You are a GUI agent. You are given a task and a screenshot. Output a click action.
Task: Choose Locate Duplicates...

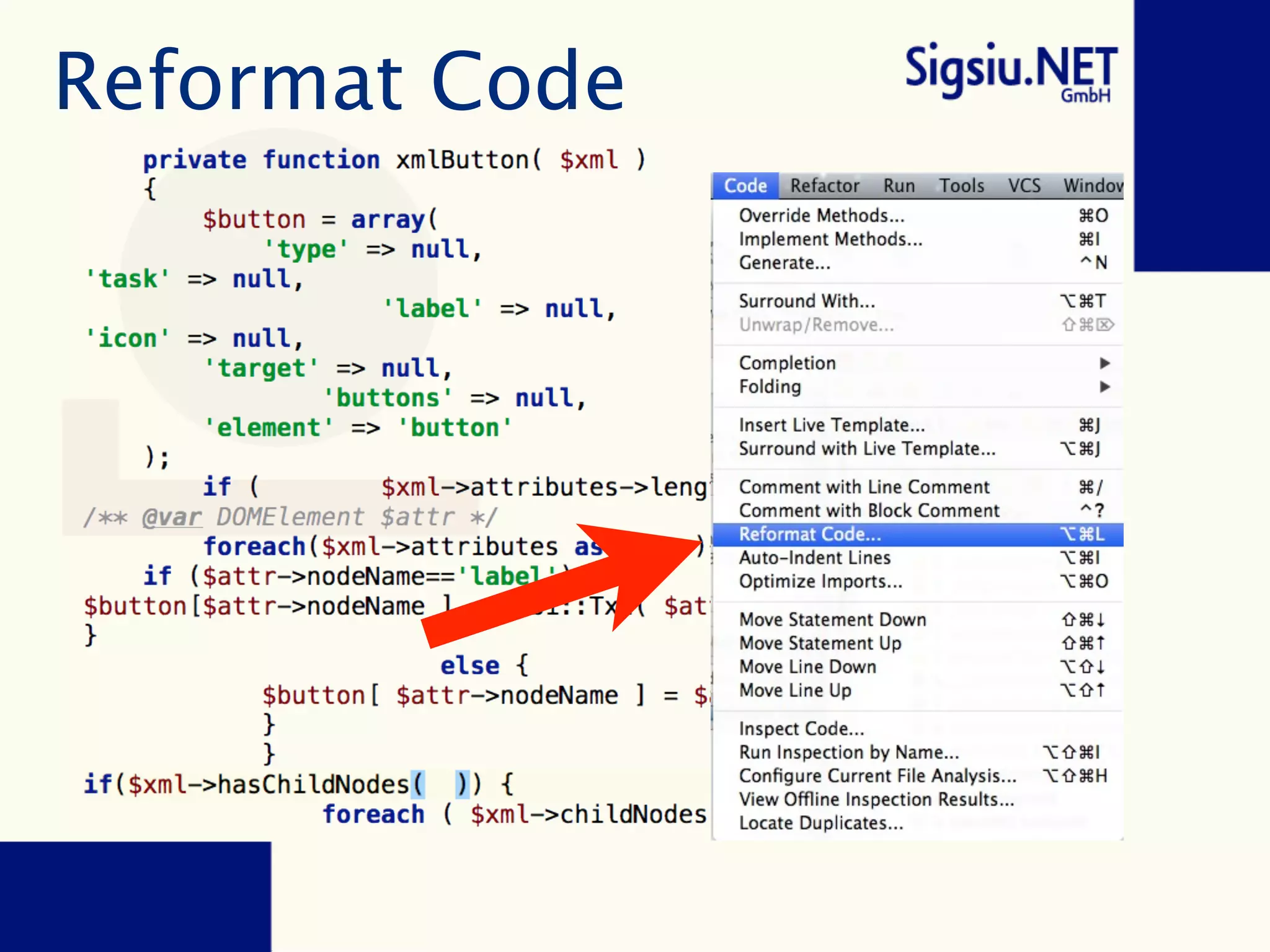point(918,823)
